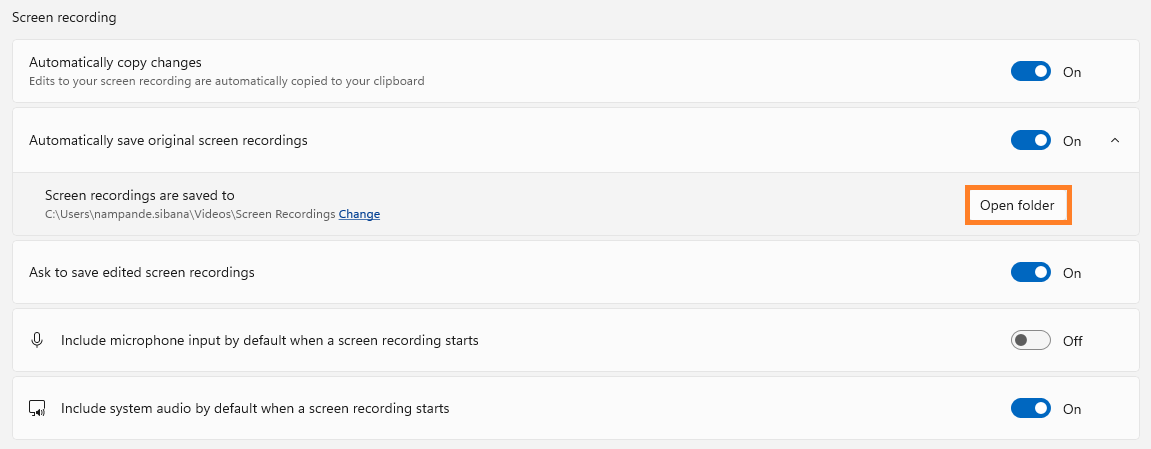The width and height of the screenshot is (1151, 449).
Task: Click the Include system audio label text
Action: coord(255,408)
